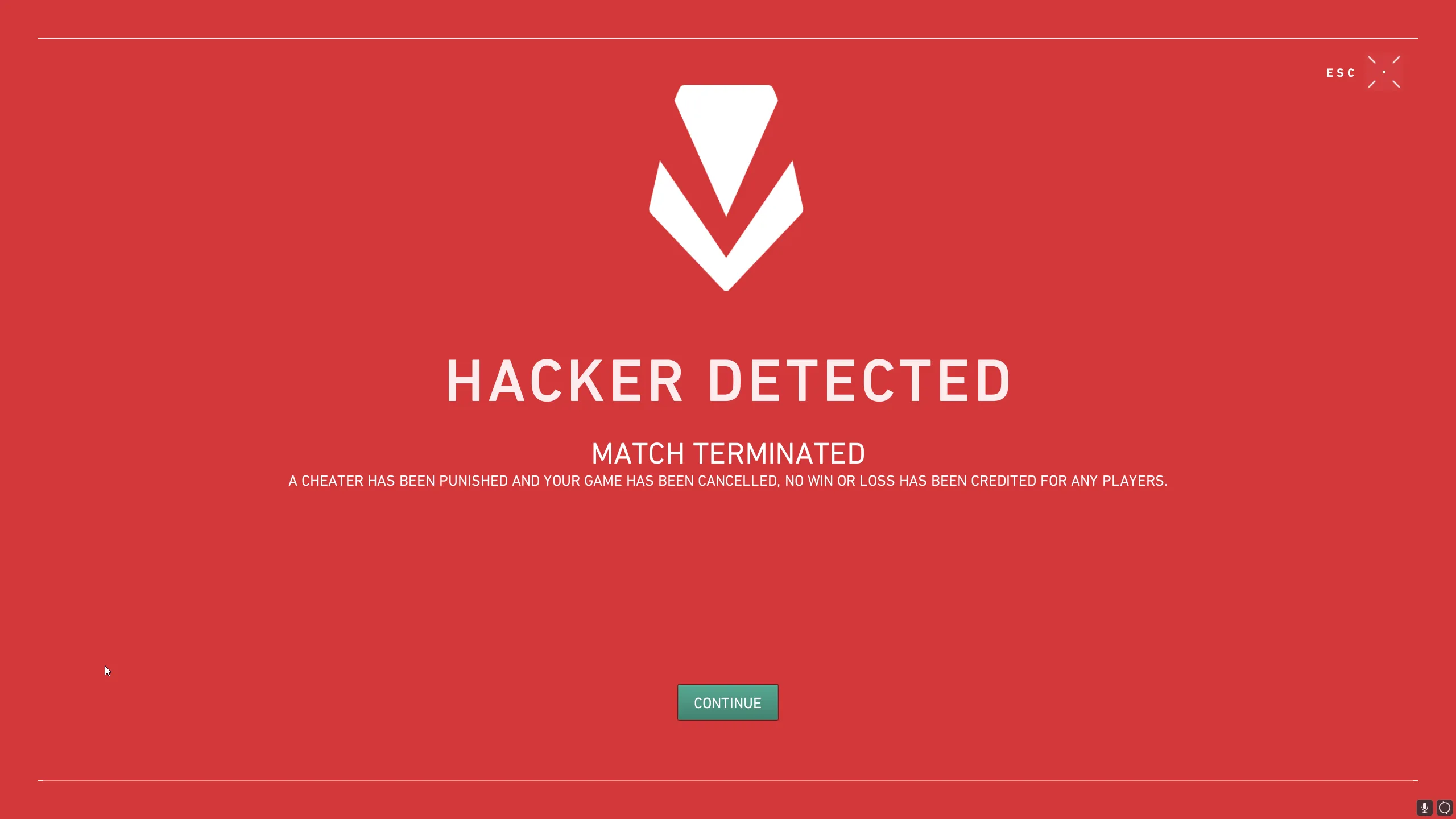Toggle the microphone icon in bottom corner
This screenshot has width=1456, height=819.
[x=1424, y=807]
